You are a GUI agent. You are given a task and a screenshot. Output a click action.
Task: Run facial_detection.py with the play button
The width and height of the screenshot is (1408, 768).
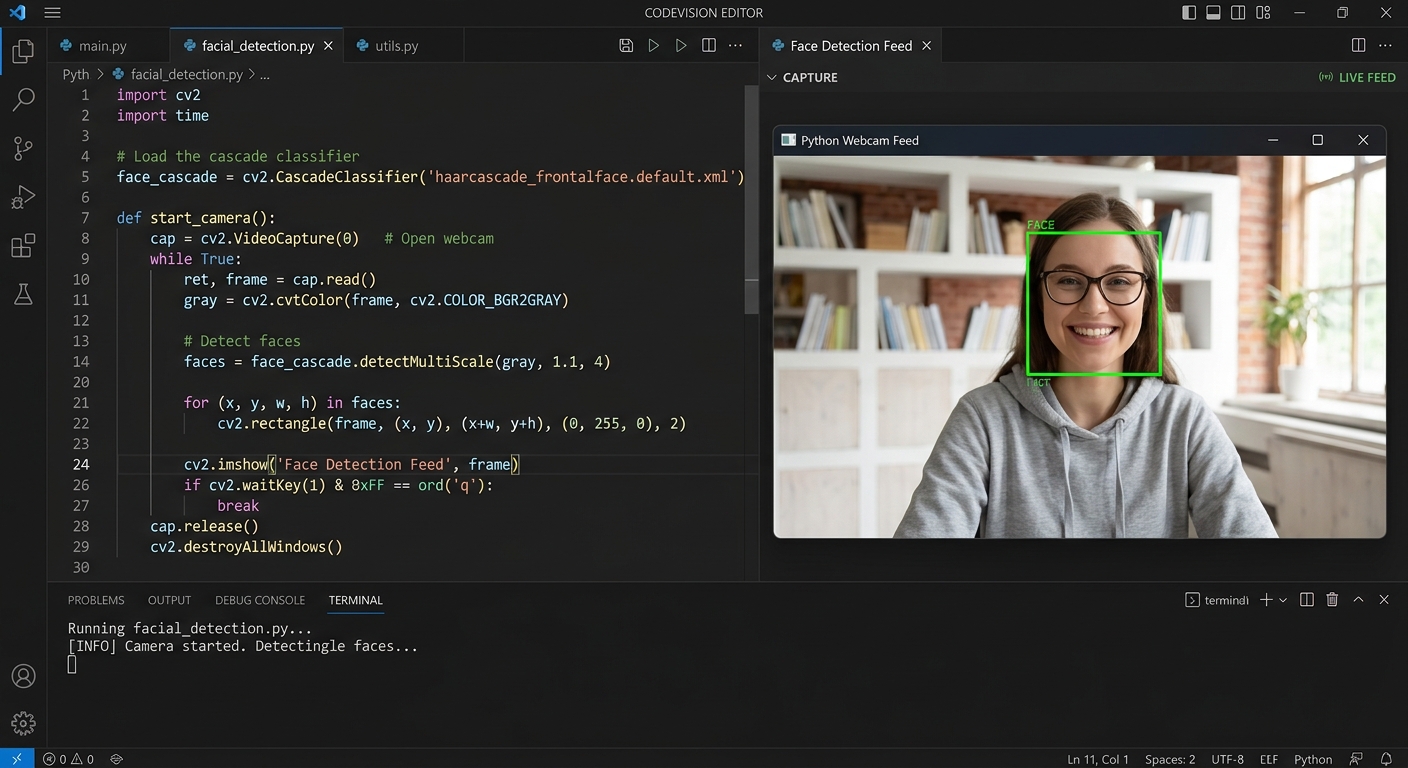click(653, 45)
